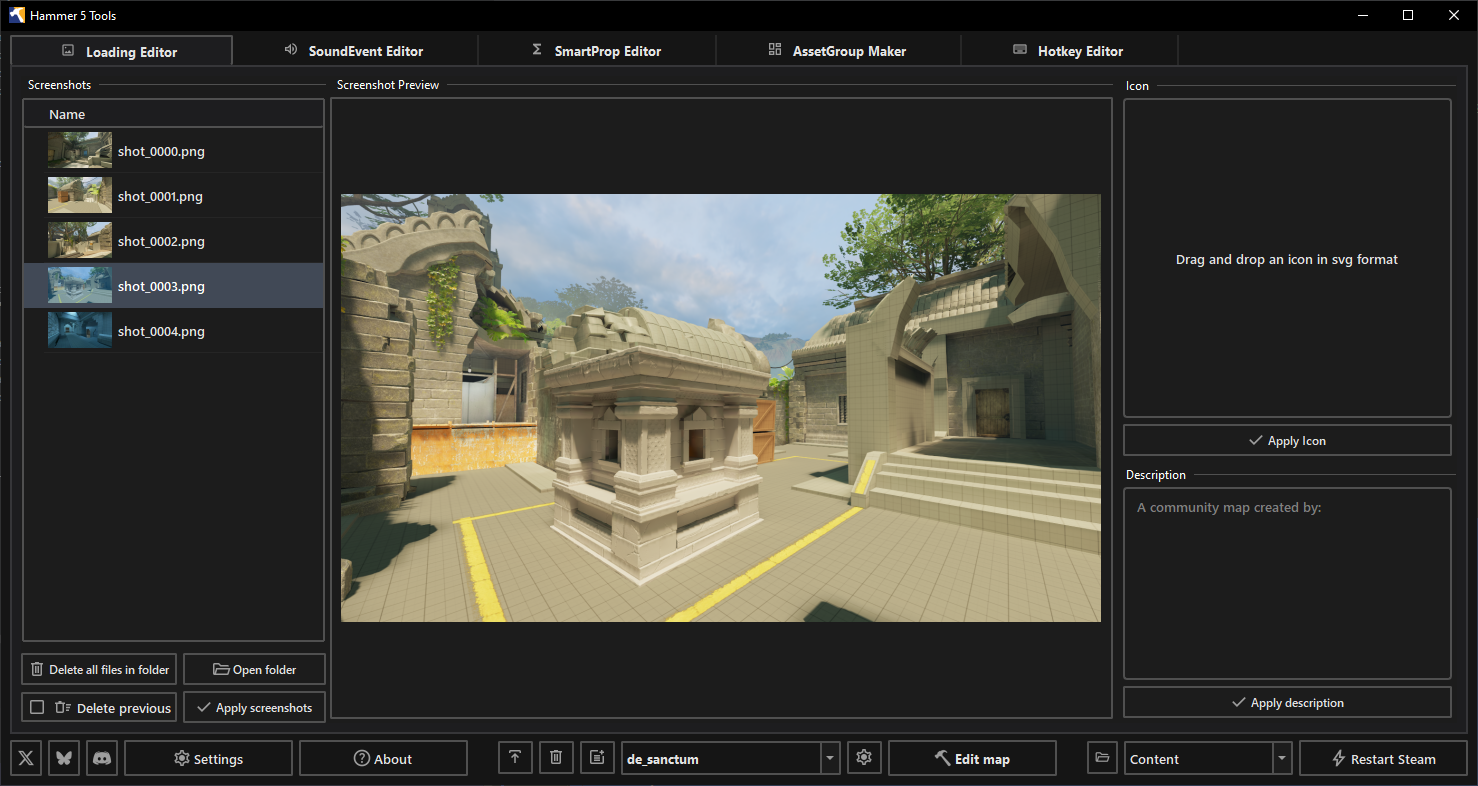
Task: Click the folder icon left of Content
Action: click(1102, 758)
